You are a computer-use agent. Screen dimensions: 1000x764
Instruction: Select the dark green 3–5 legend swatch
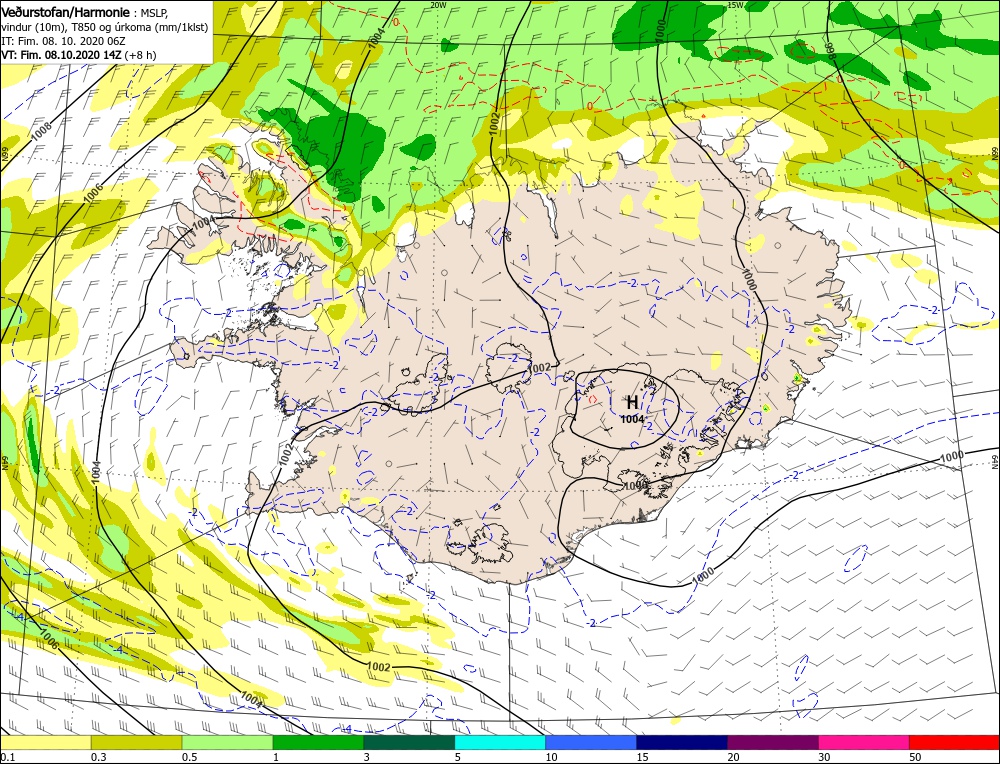pyautogui.click(x=409, y=742)
